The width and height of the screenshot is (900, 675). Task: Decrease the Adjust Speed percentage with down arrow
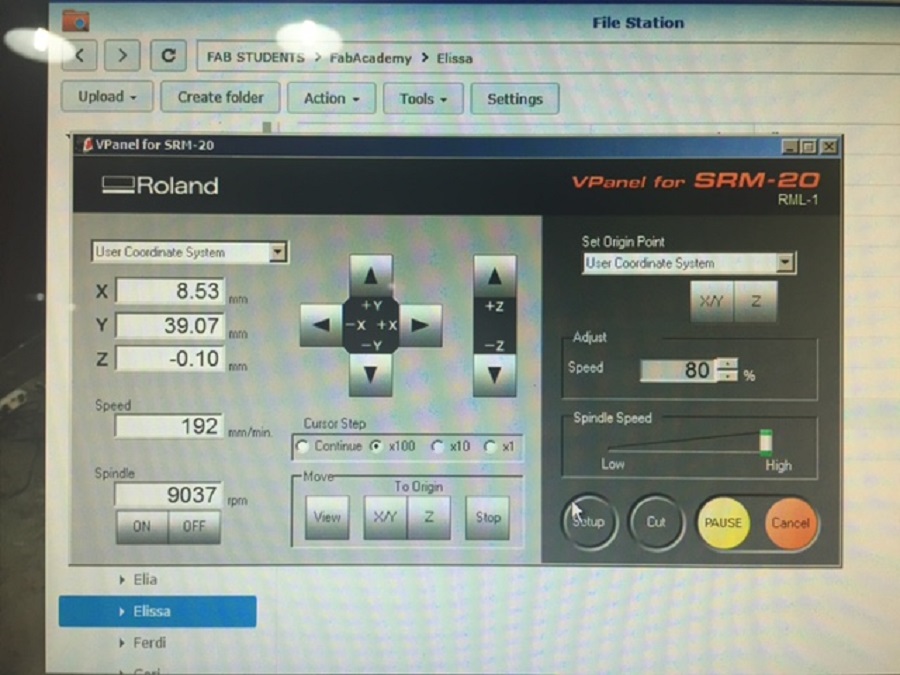coord(728,375)
